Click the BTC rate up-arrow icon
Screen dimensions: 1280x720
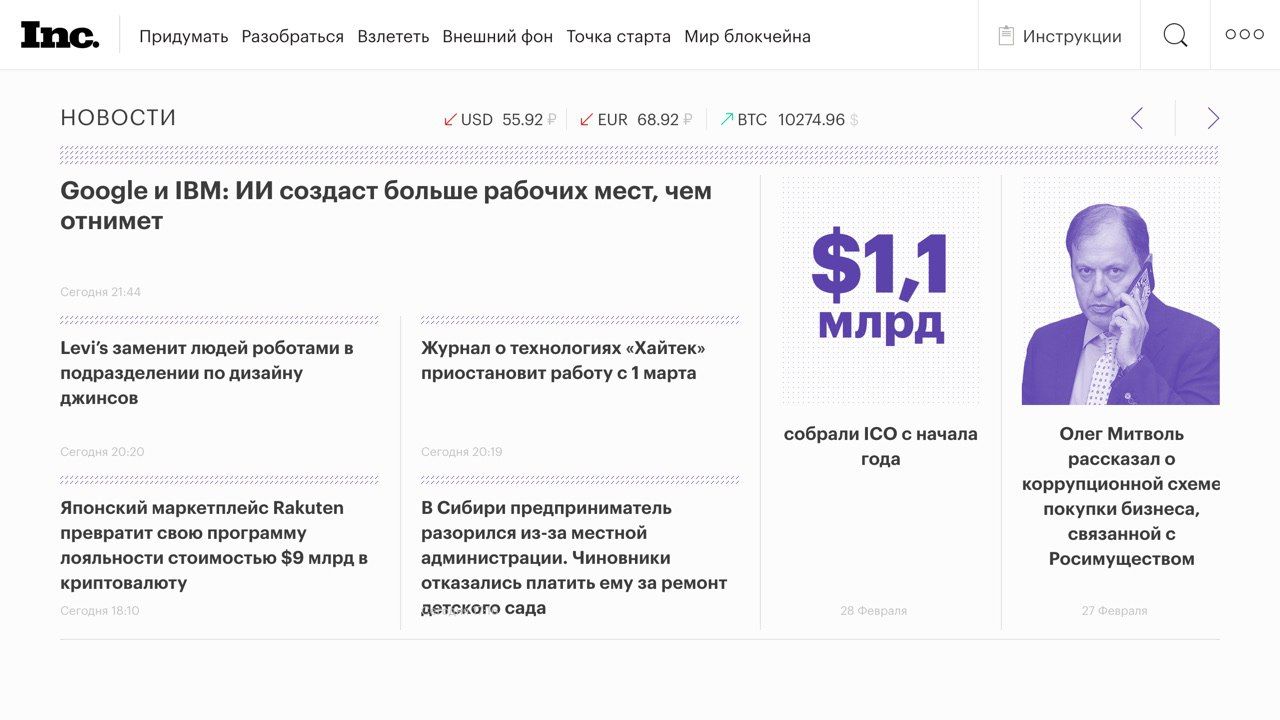coord(727,120)
